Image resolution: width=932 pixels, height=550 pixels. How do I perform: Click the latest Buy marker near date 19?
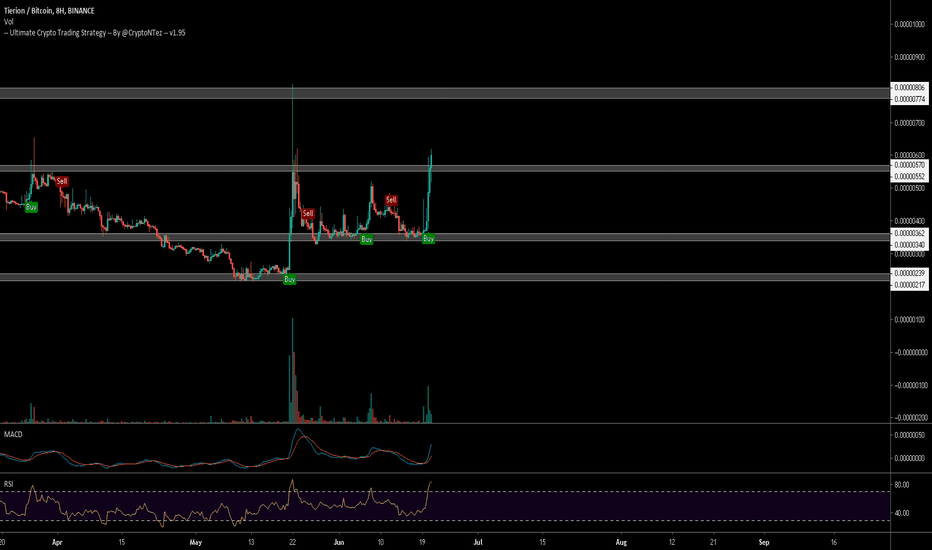pos(428,238)
